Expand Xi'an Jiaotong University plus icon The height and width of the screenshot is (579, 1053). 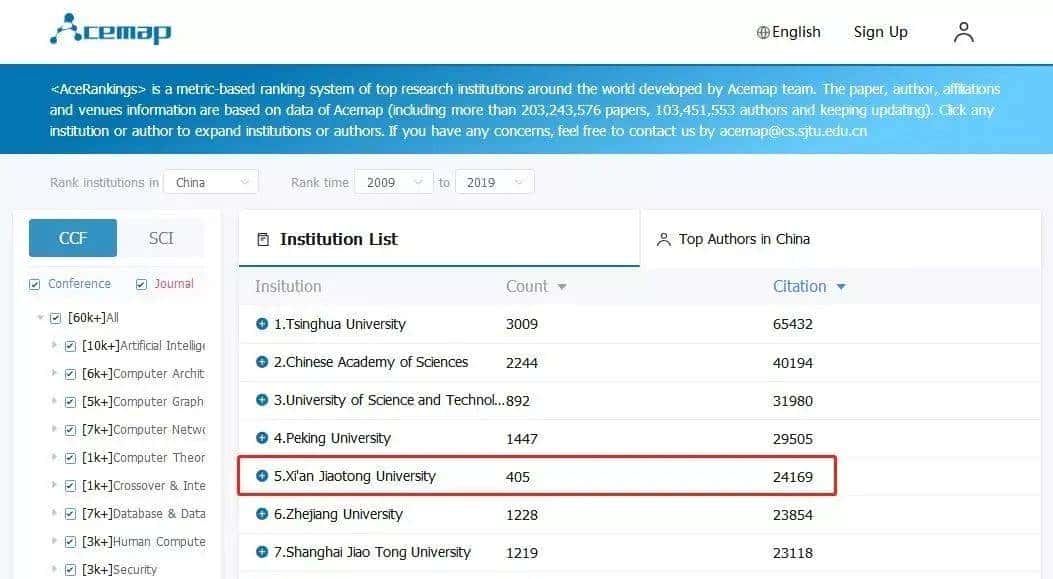262,476
